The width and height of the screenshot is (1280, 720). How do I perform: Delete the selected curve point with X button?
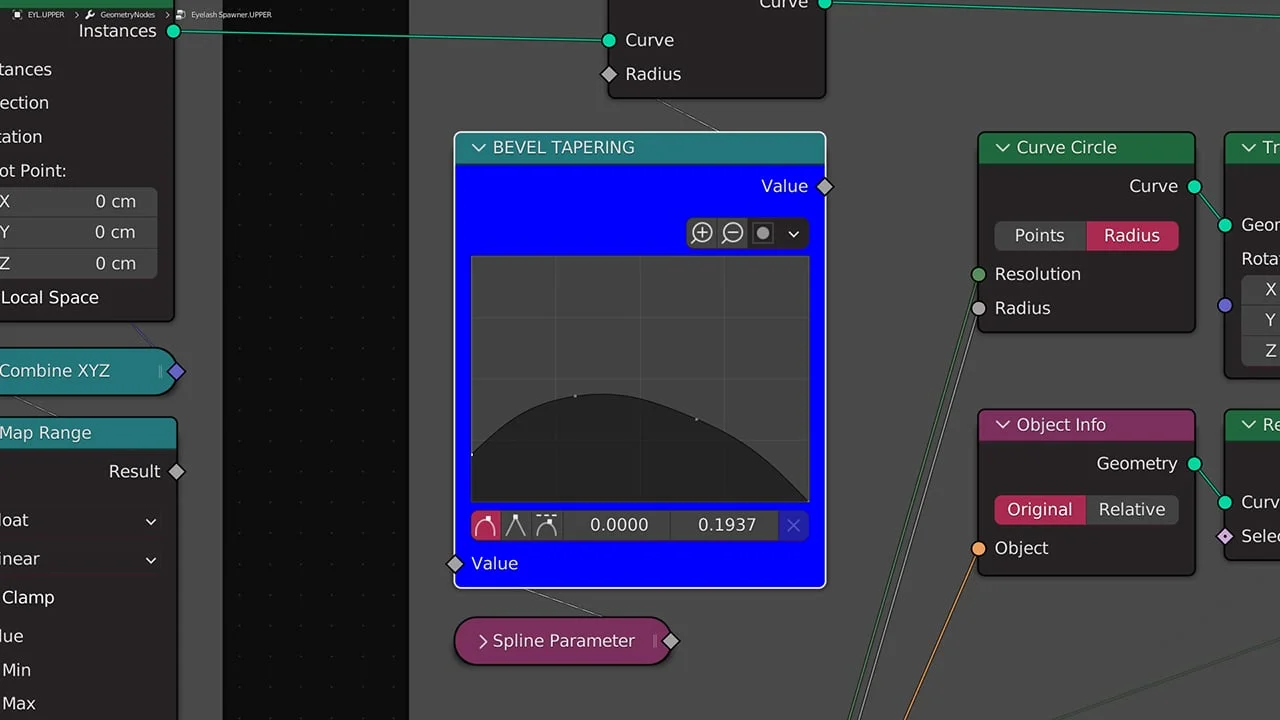794,524
